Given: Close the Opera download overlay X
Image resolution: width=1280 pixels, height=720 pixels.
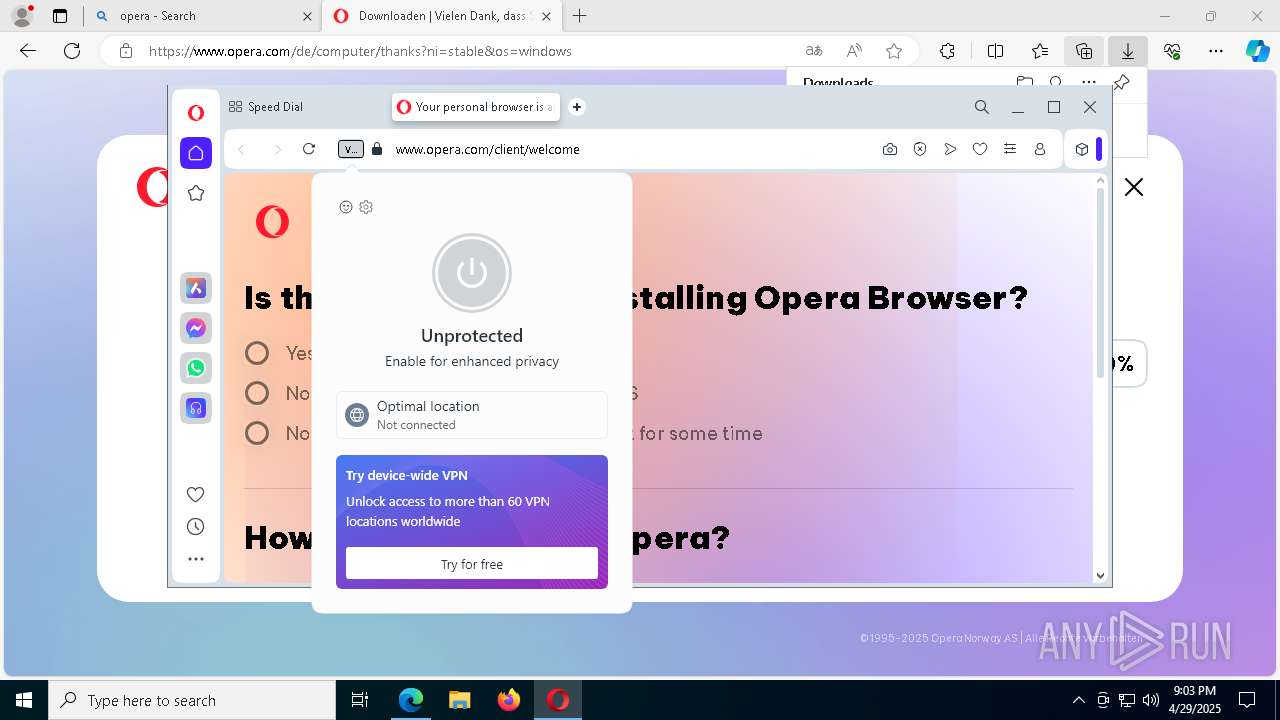Looking at the screenshot, I should click(x=1133, y=187).
